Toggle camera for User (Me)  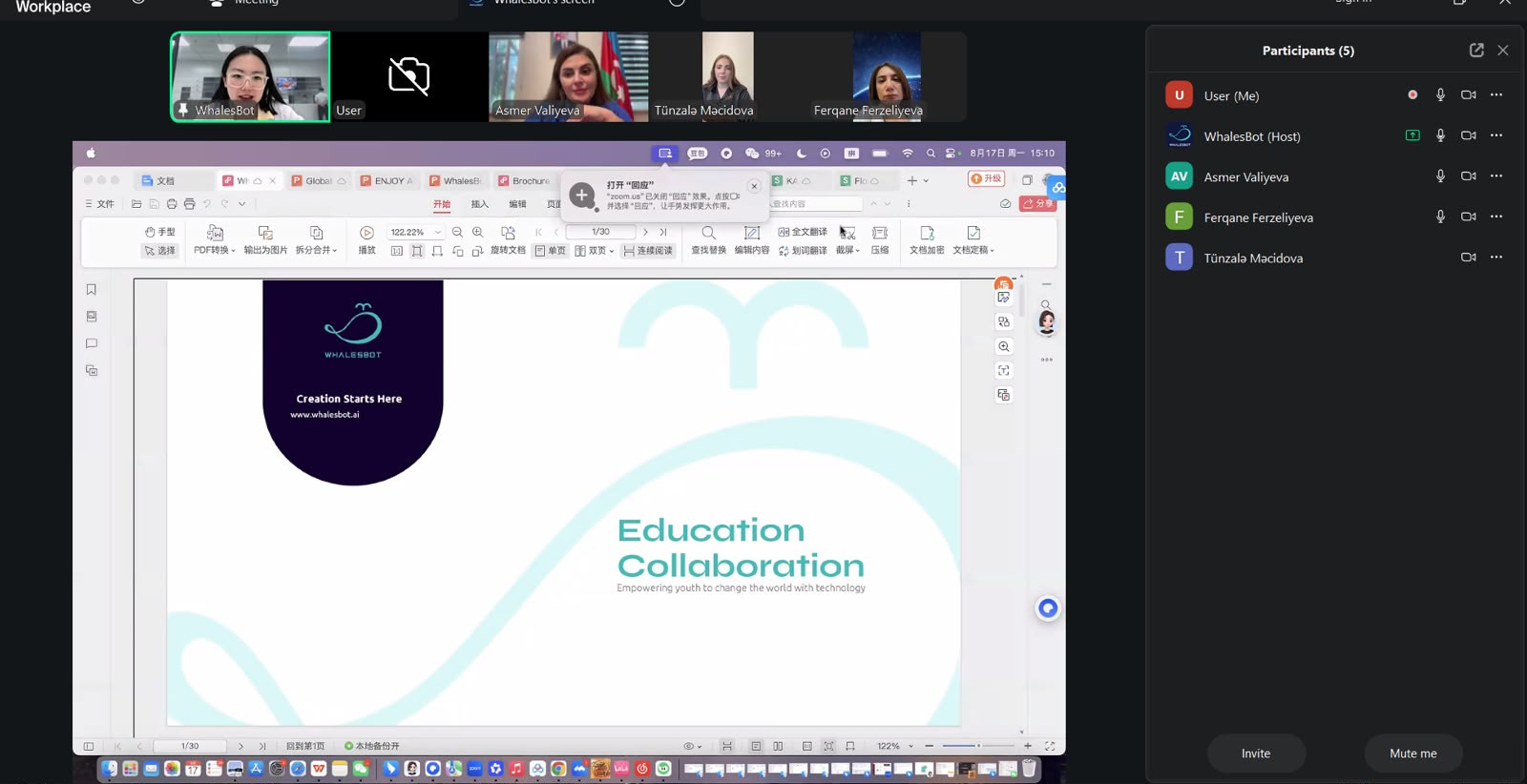click(x=1469, y=95)
